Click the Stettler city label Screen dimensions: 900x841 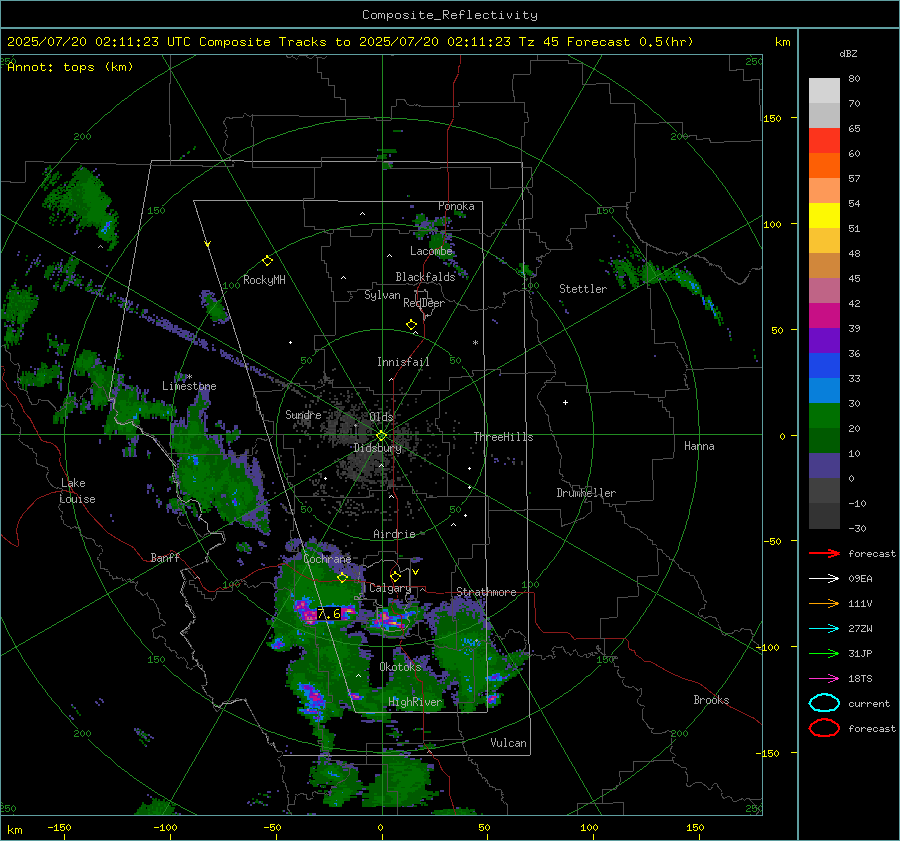point(583,289)
